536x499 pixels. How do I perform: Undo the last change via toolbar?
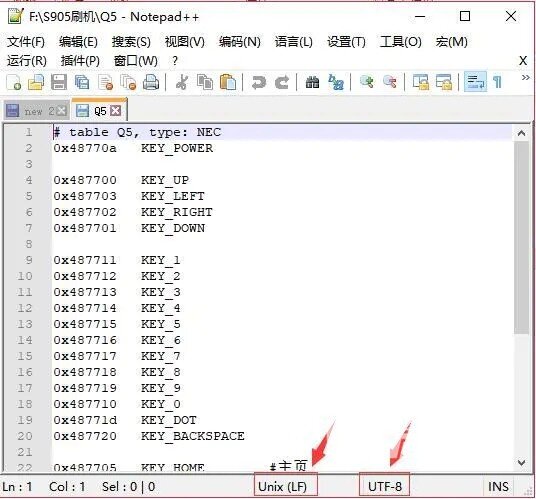tap(259, 82)
